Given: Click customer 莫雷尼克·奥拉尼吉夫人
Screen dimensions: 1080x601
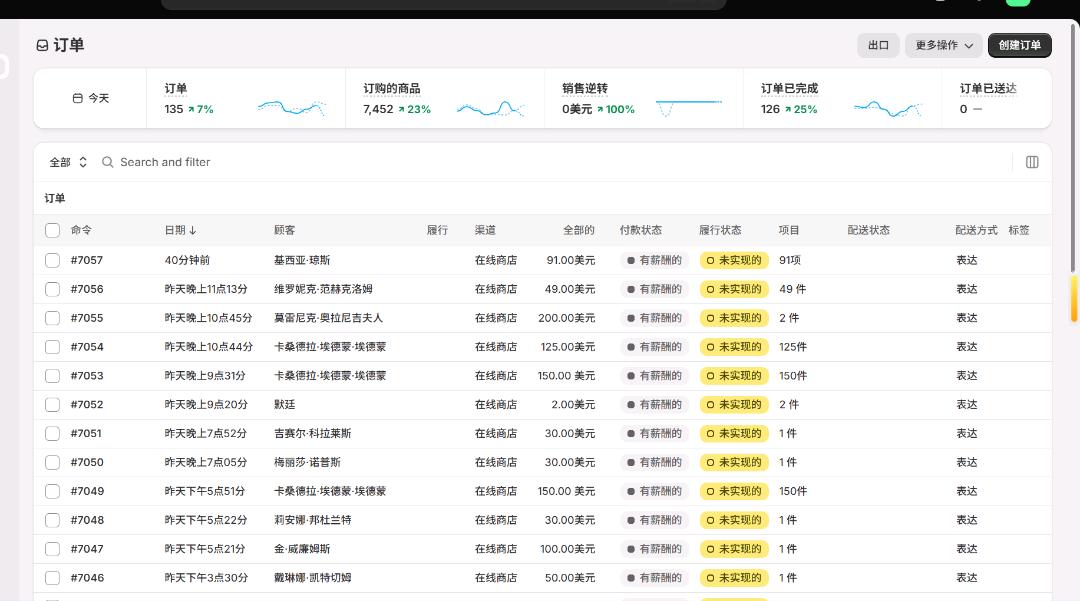Looking at the screenshot, I should pyautogui.click(x=329, y=318).
